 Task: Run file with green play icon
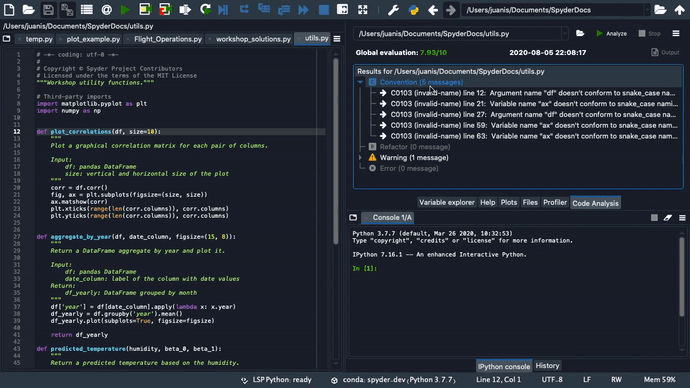125,9
